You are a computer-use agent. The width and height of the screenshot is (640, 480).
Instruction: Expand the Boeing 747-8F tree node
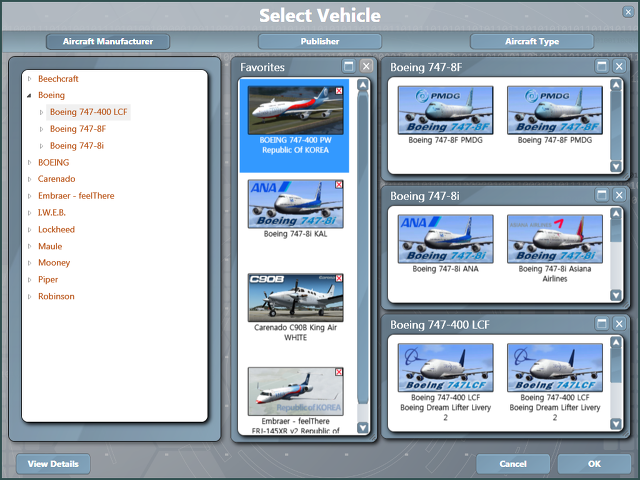coord(41,129)
